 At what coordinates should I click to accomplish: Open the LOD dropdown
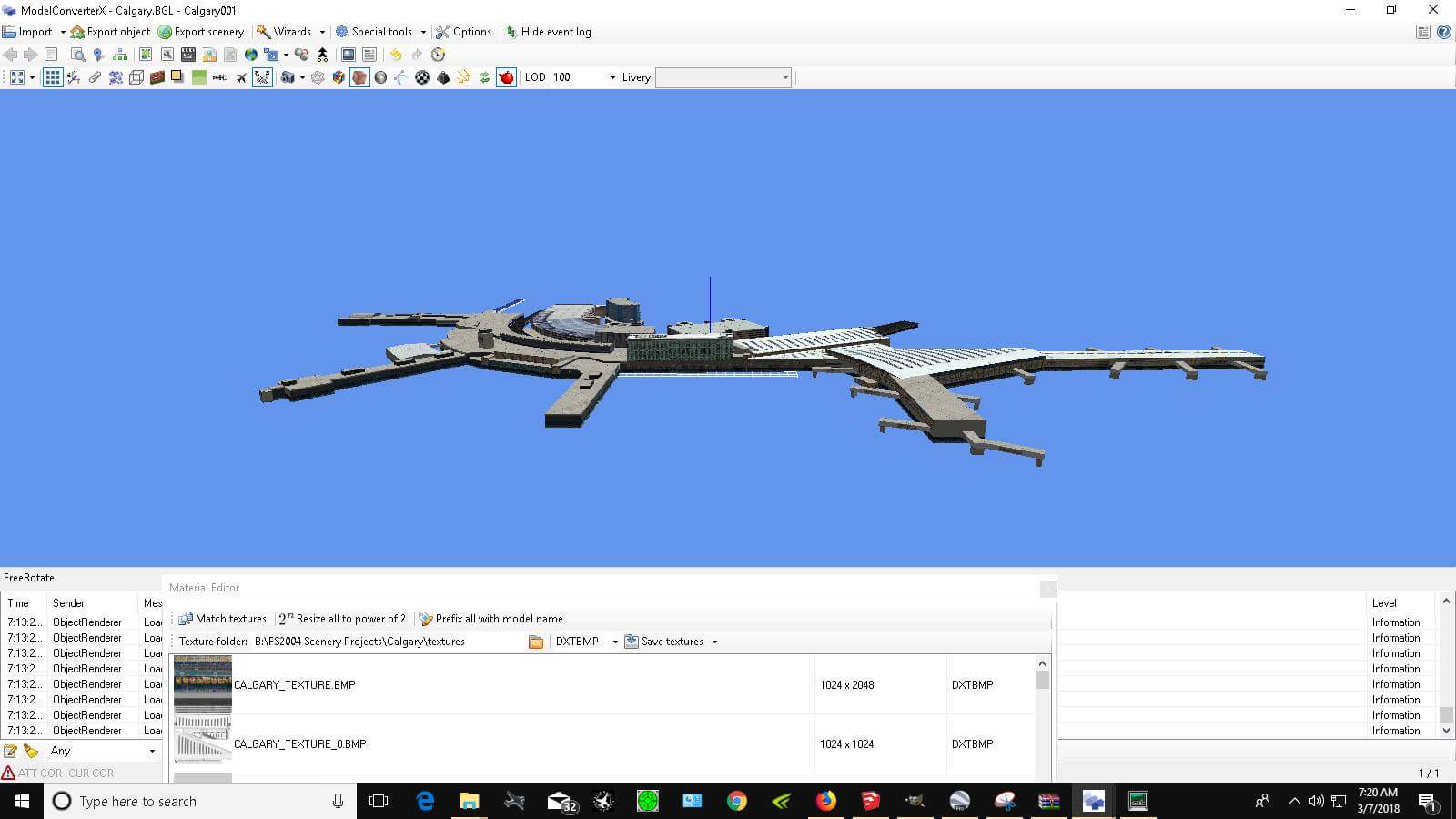(611, 77)
